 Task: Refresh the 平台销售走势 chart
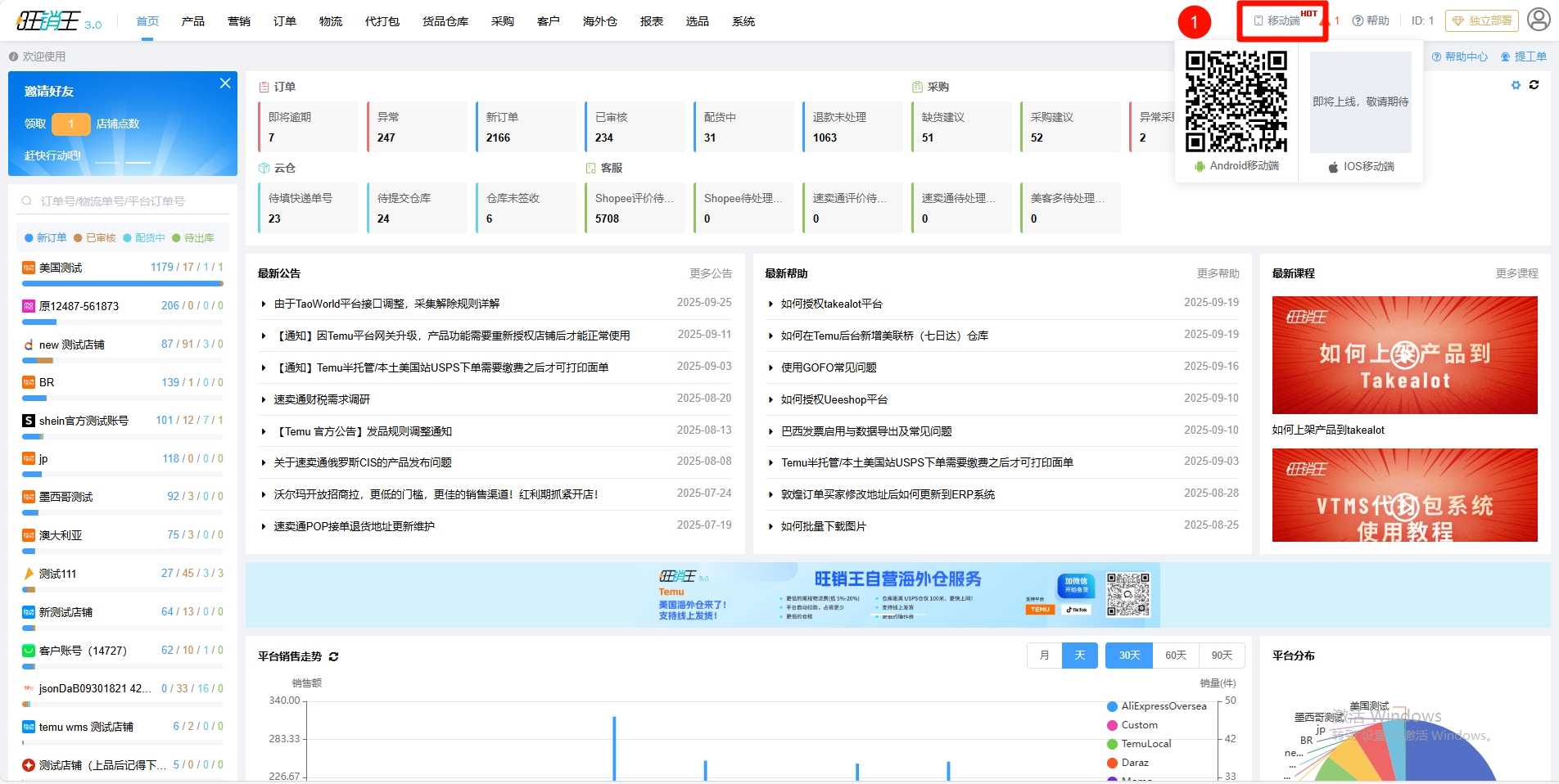(x=333, y=656)
